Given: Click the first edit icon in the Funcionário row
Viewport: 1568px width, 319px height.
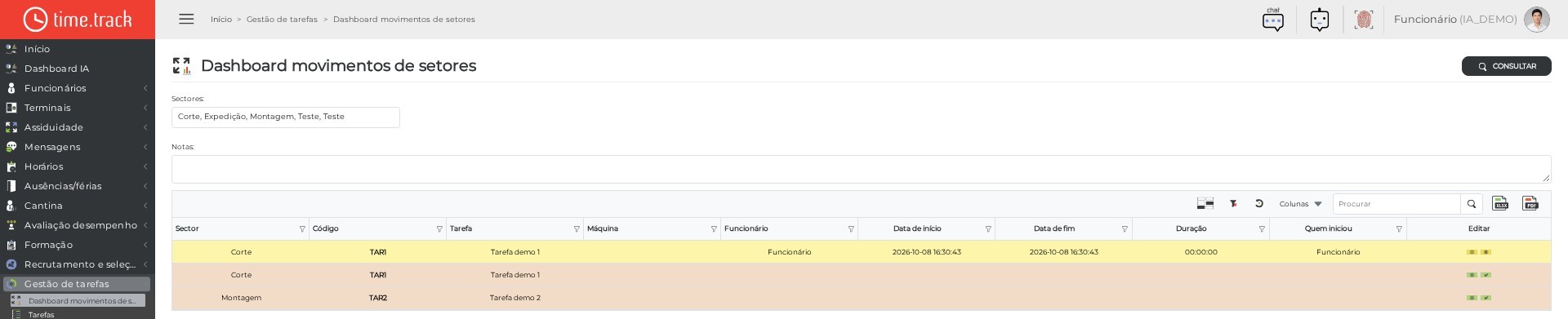Looking at the screenshot, I should [1472, 252].
